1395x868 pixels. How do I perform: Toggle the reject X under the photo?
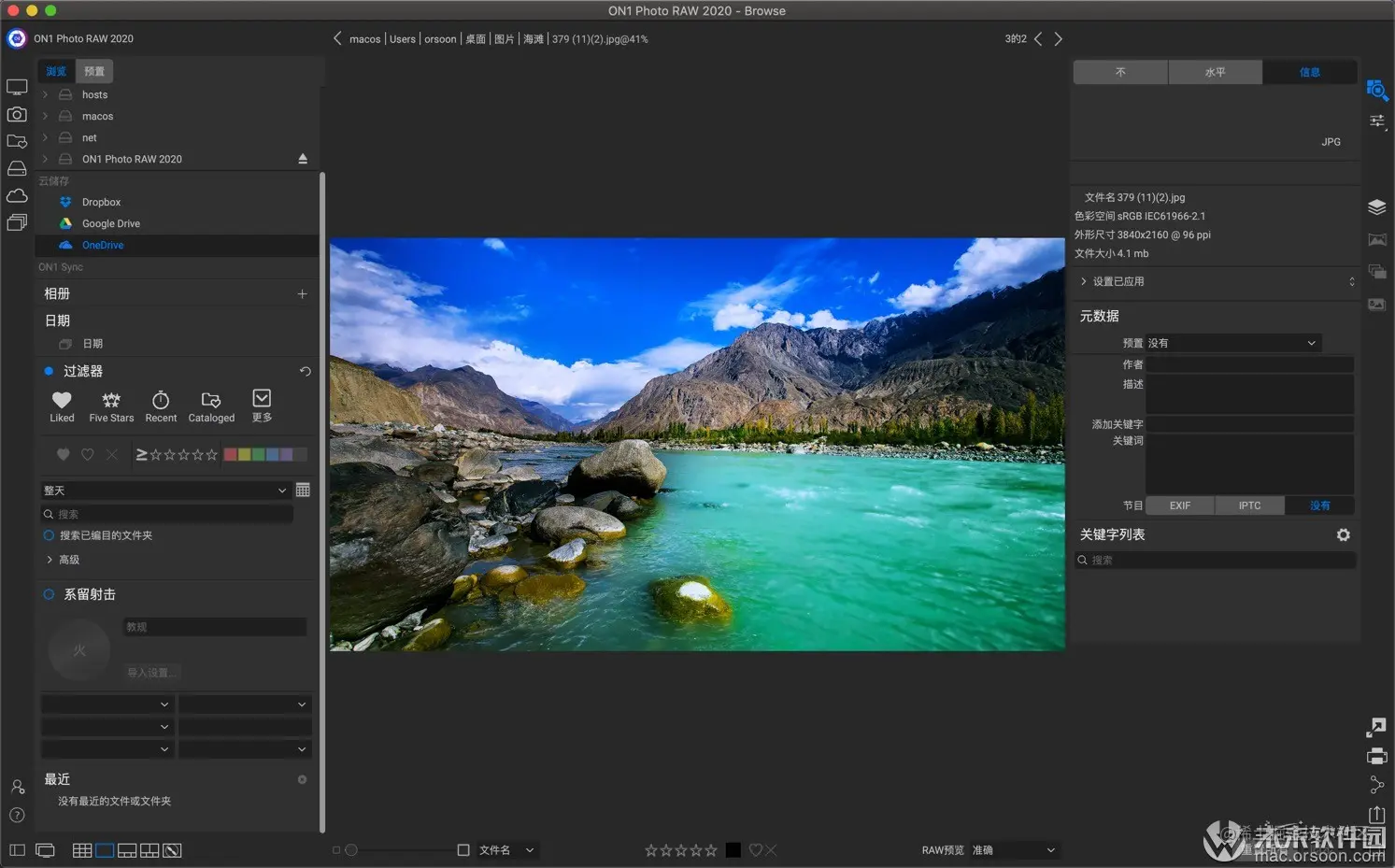tap(771, 850)
